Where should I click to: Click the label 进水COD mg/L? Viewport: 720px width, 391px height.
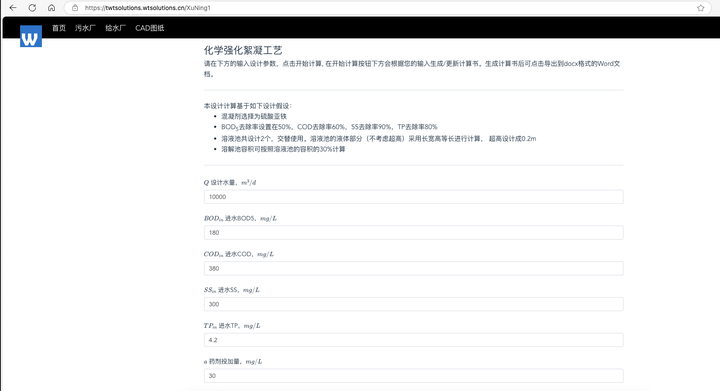(239, 254)
